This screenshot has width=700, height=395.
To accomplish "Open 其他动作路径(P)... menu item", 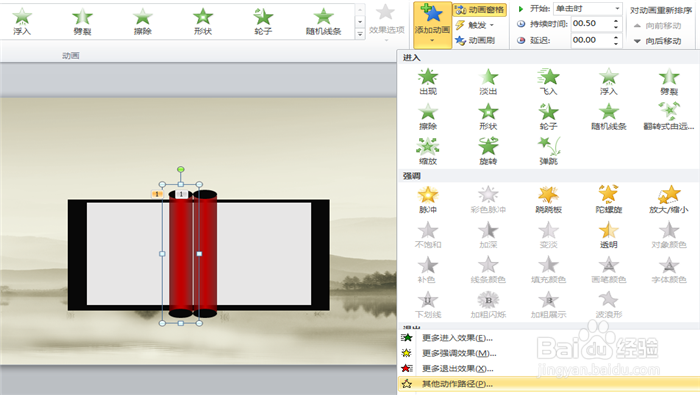I will click(x=548, y=384).
